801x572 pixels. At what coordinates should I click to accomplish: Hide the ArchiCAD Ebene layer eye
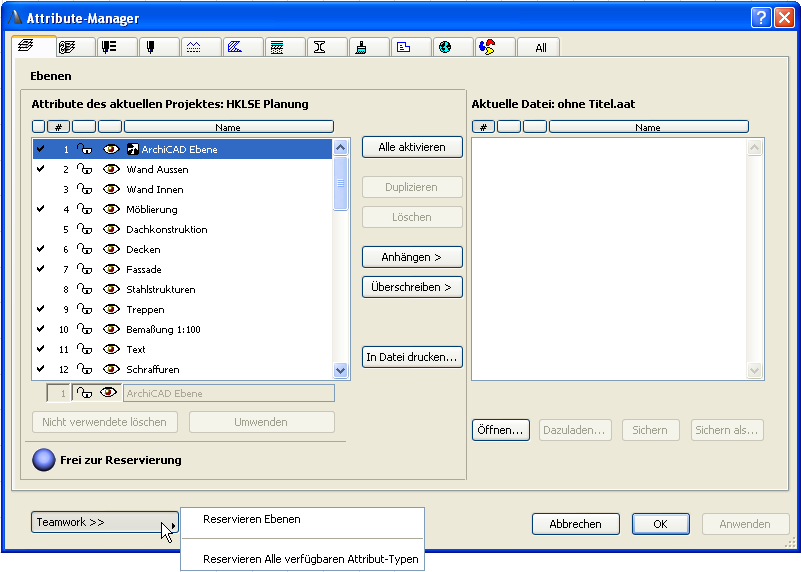(x=111, y=149)
